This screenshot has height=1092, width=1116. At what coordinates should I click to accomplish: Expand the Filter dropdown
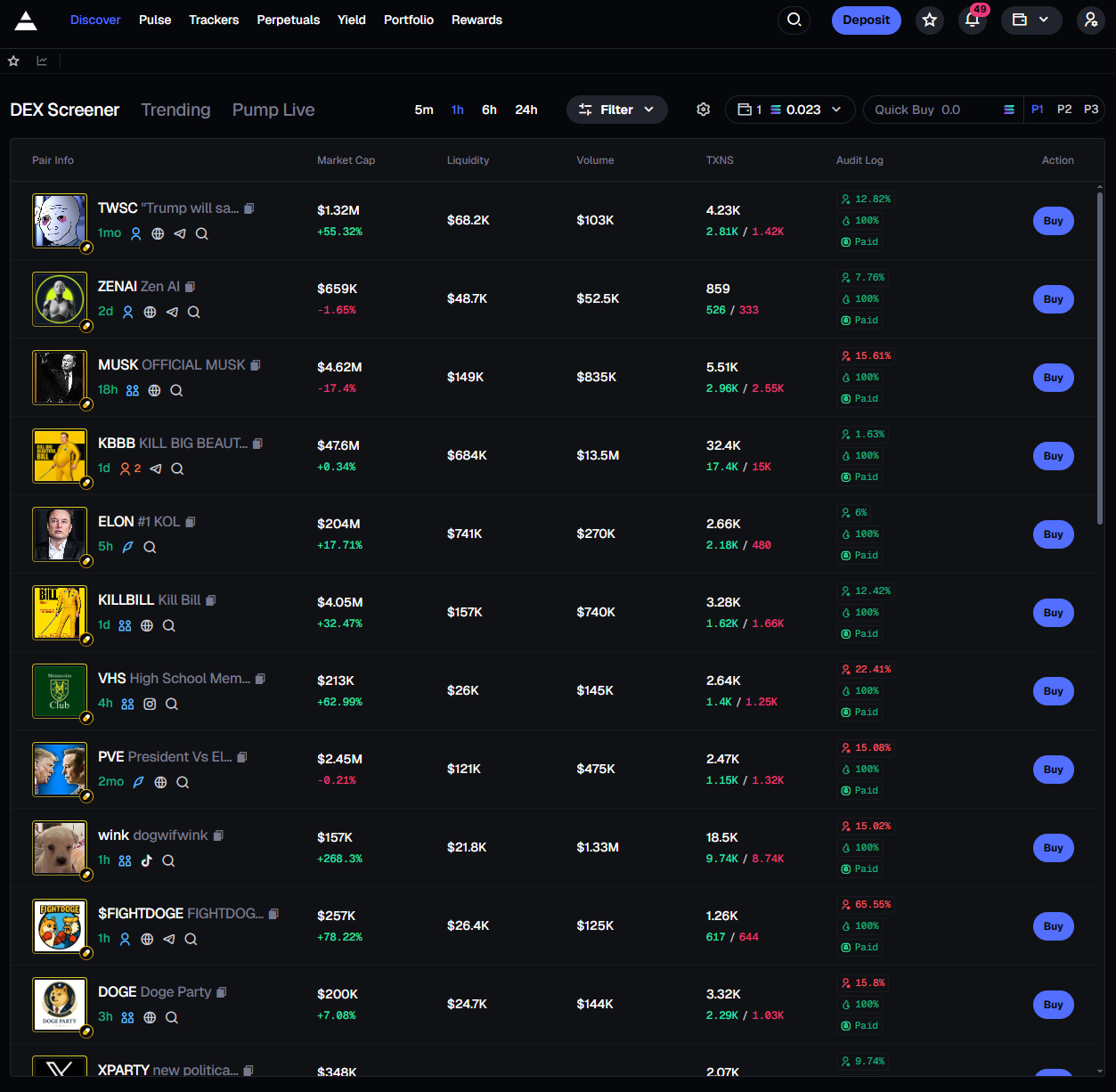click(617, 110)
